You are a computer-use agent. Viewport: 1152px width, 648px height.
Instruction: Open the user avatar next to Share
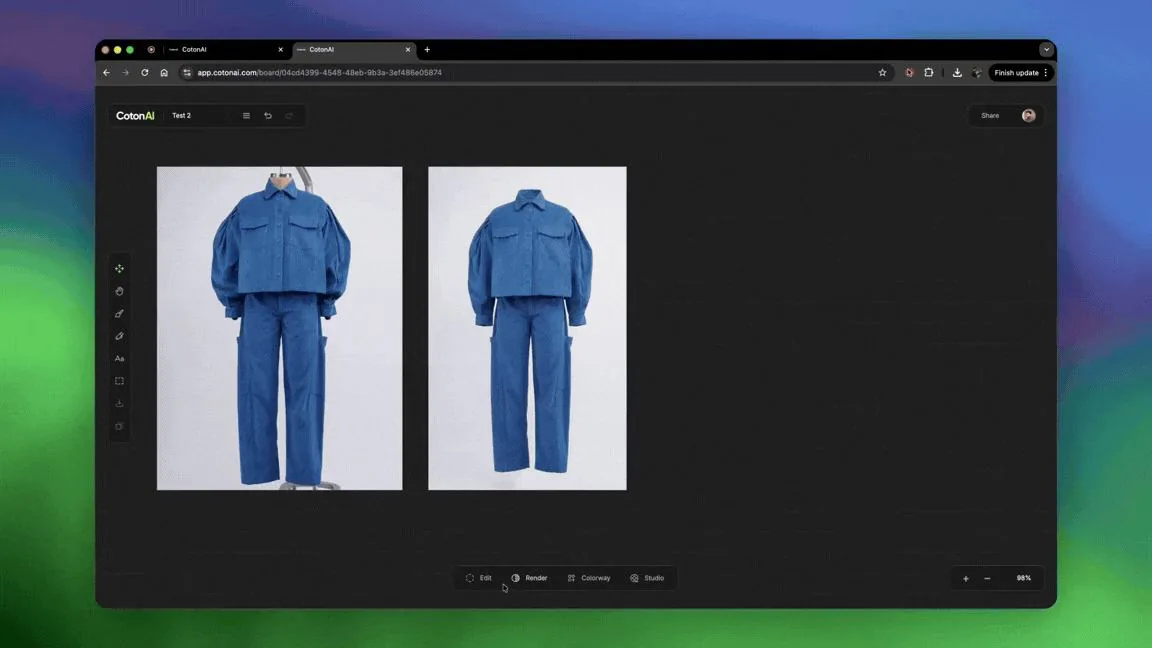click(x=1029, y=115)
